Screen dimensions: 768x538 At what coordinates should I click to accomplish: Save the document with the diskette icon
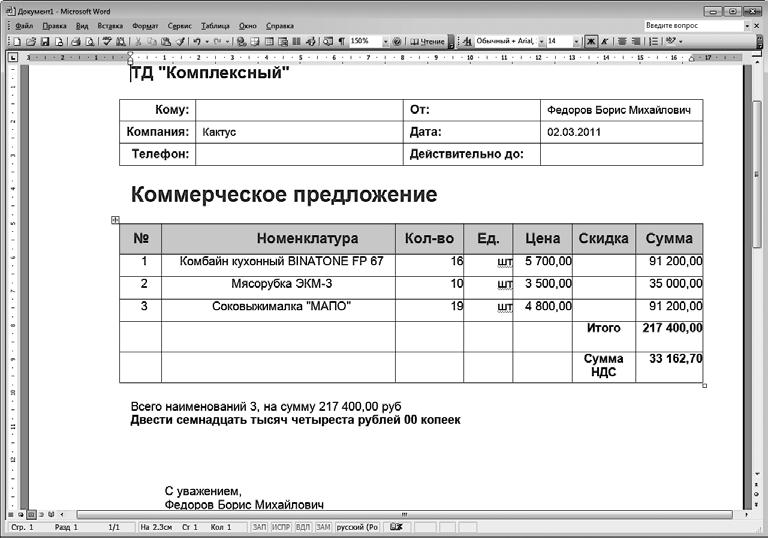click(x=45, y=42)
